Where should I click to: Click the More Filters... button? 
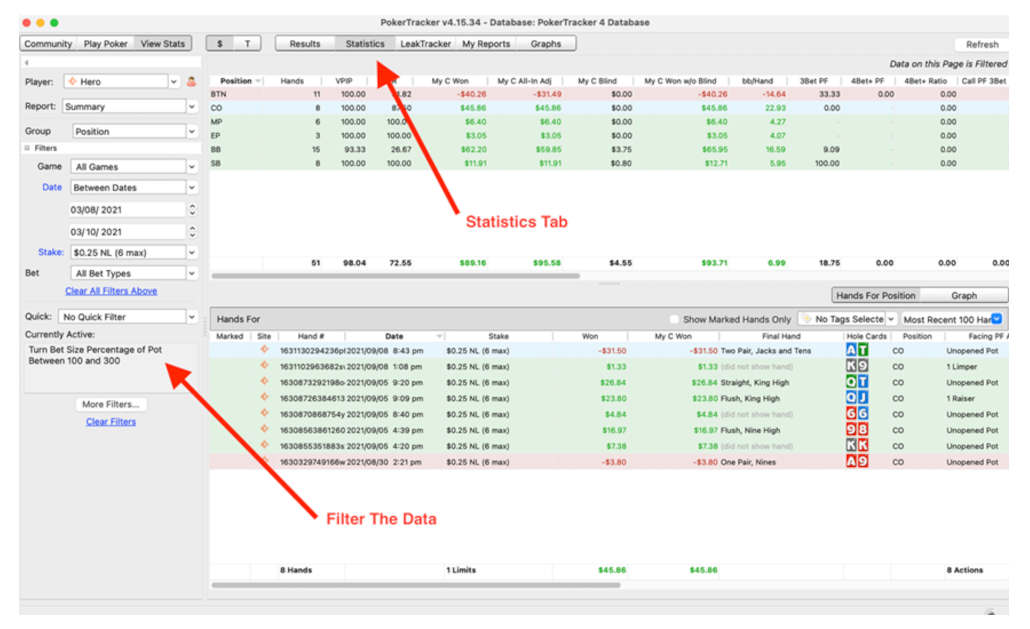point(111,404)
